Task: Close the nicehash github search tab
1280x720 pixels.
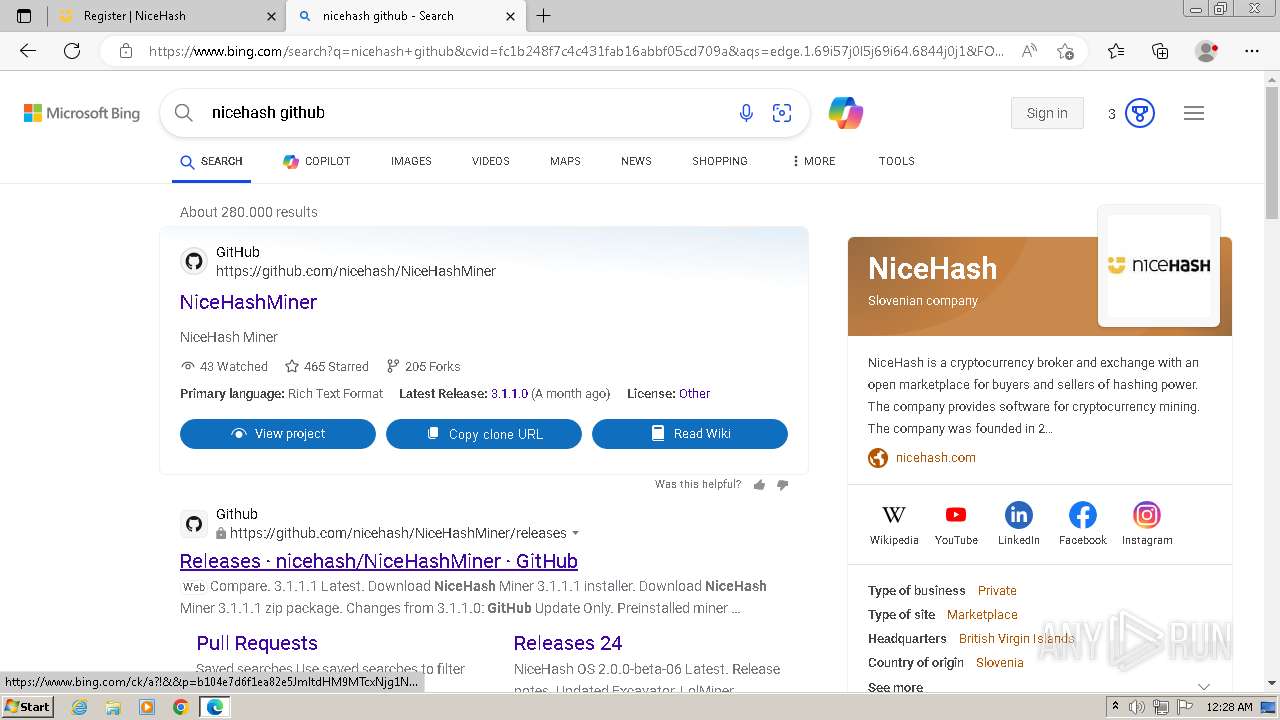Action: coord(511,16)
